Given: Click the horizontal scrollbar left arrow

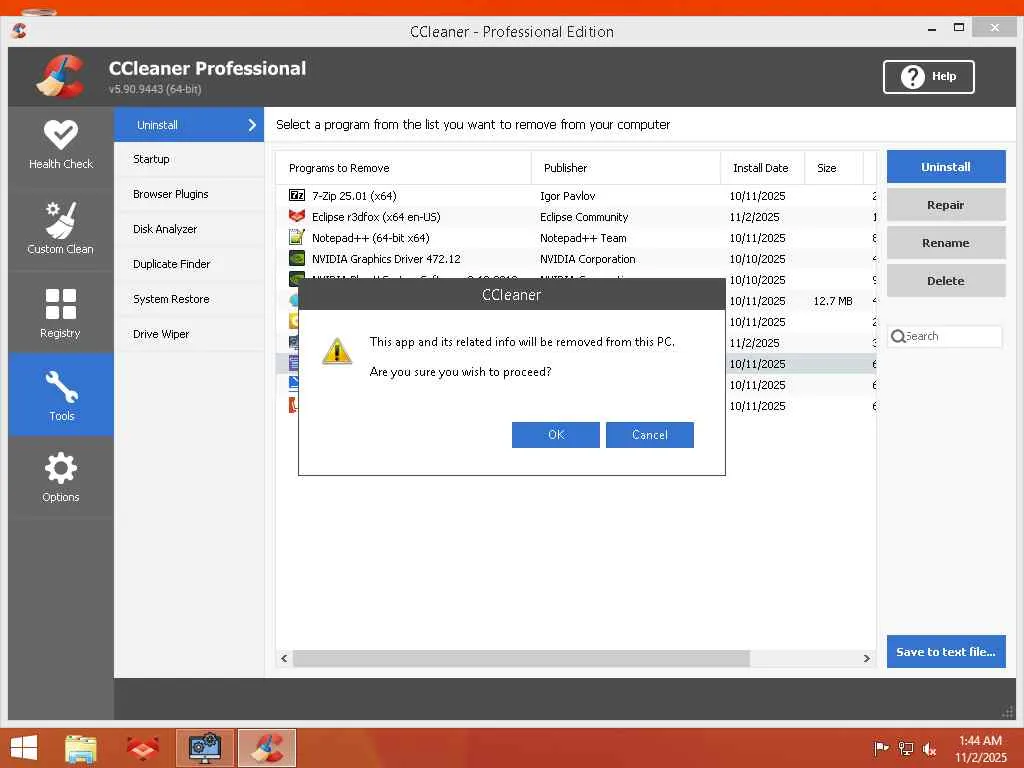Looking at the screenshot, I should tap(284, 658).
